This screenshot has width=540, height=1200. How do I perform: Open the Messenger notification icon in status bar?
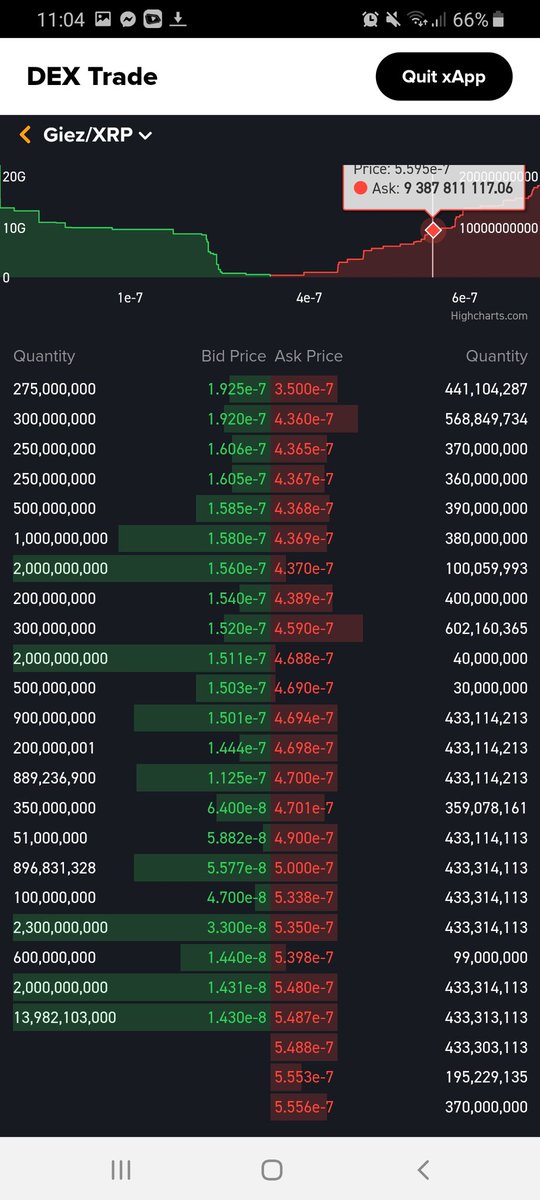tap(128, 19)
